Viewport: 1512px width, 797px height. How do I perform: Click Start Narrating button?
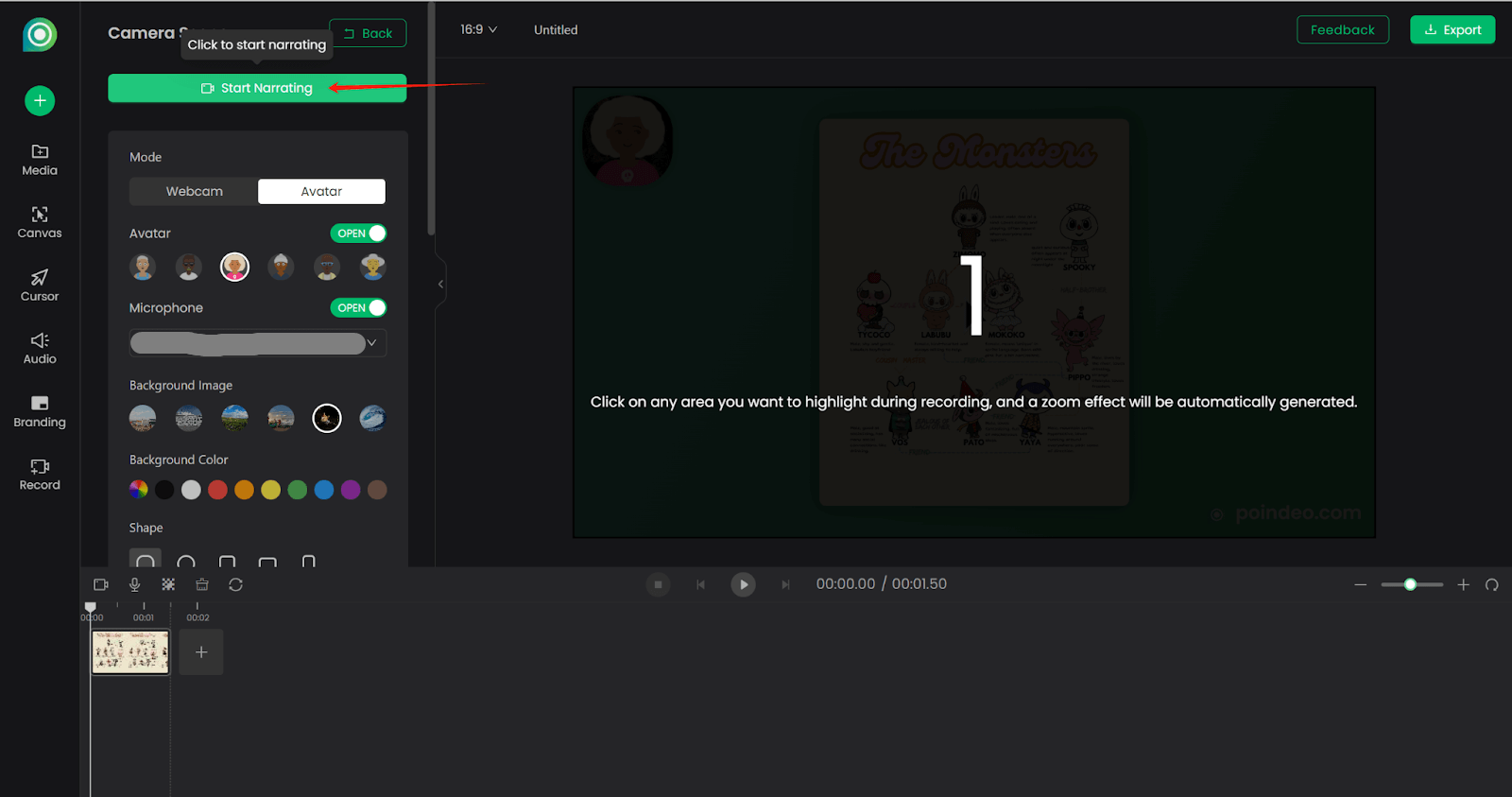[257, 88]
